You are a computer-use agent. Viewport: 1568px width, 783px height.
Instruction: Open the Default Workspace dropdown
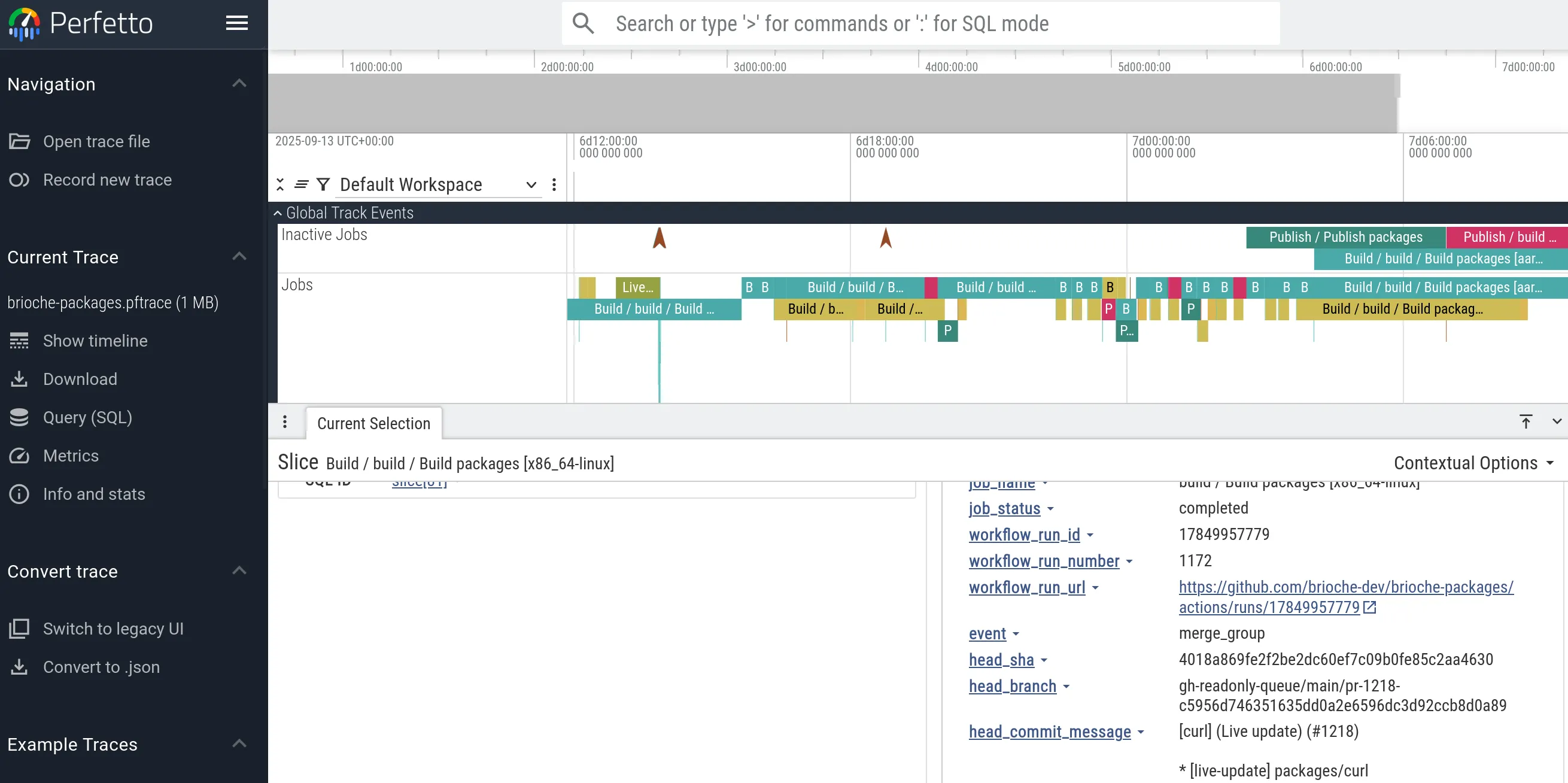(531, 184)
